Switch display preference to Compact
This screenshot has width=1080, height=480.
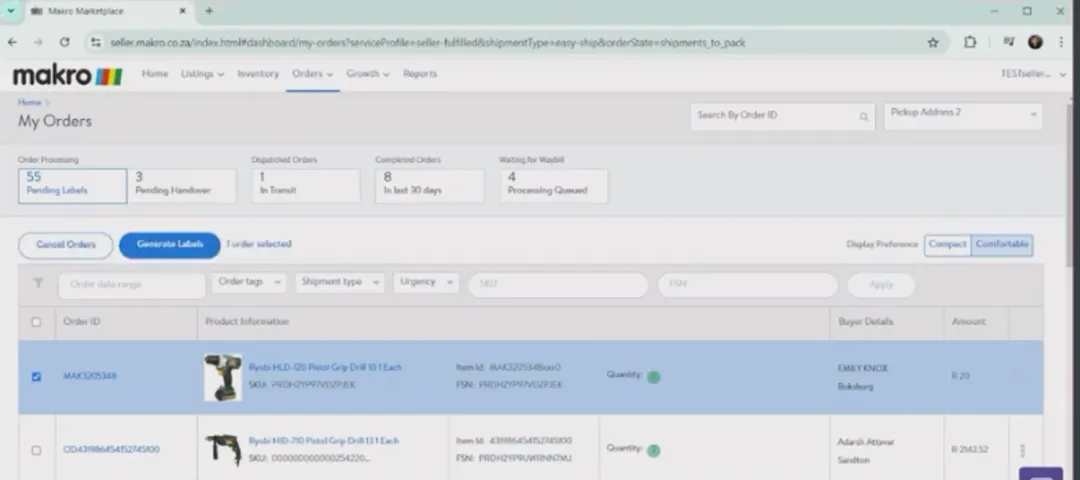tap(948, 244)
